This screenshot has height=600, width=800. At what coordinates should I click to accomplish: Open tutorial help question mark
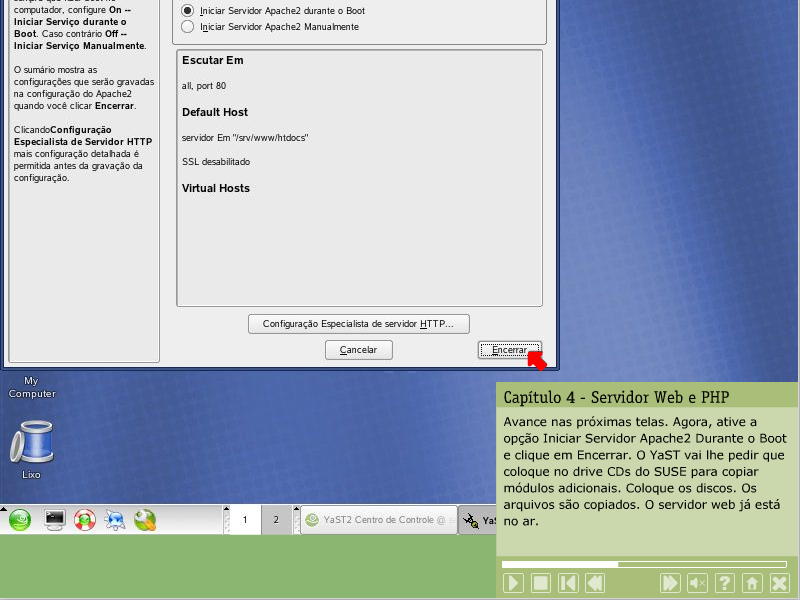(725, 582)
